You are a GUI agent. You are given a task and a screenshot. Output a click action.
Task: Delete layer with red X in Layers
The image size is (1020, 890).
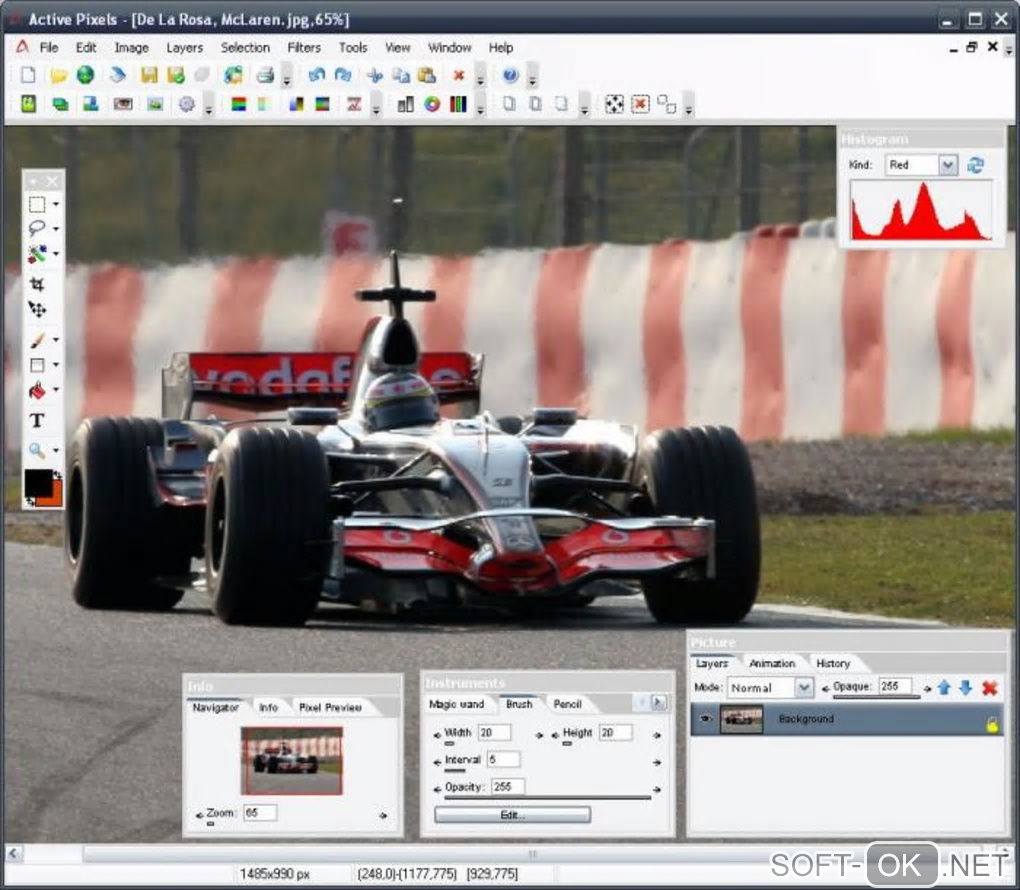click(989, 687)
